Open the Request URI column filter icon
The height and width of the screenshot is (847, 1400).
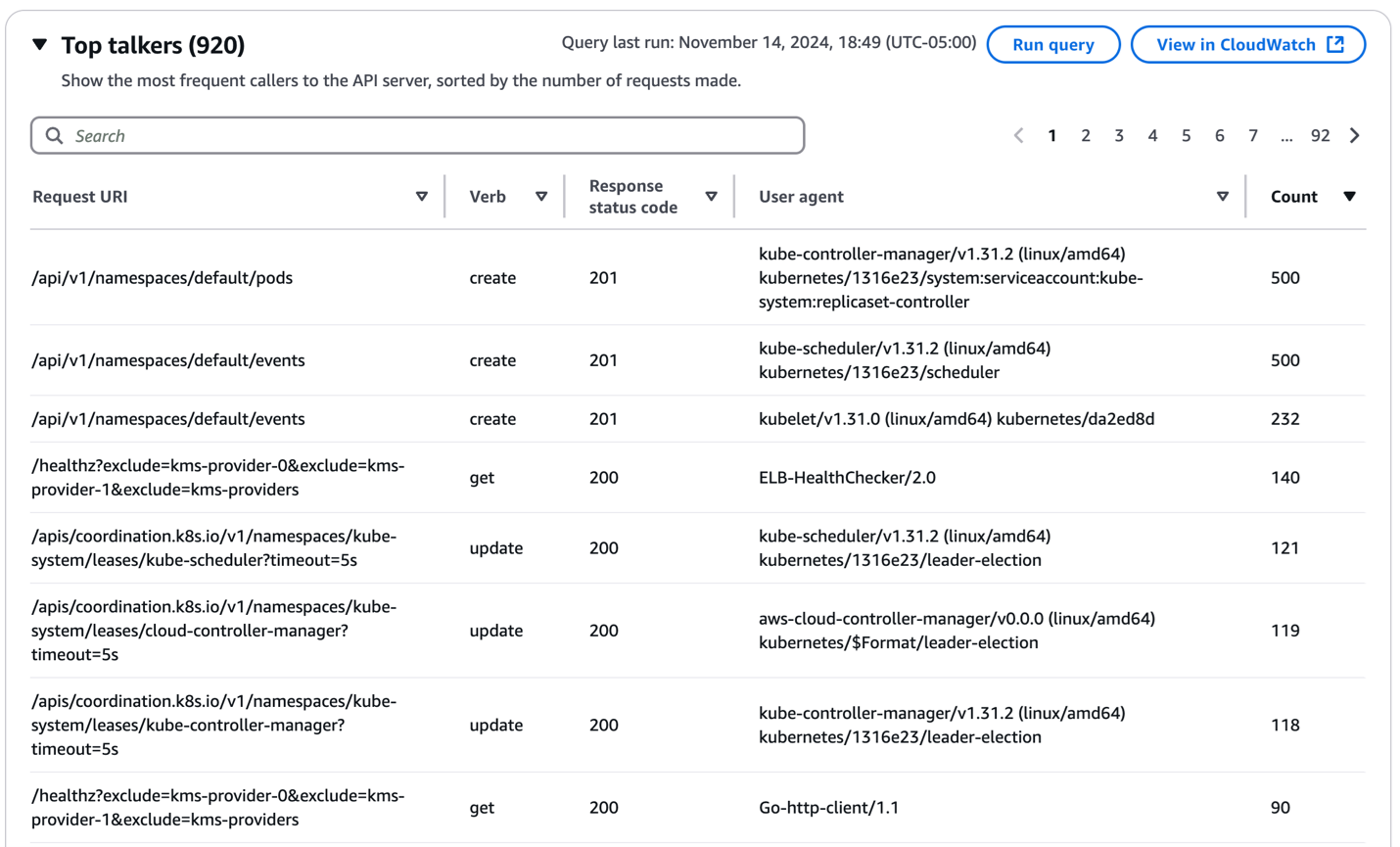click(x=422, y=196)
